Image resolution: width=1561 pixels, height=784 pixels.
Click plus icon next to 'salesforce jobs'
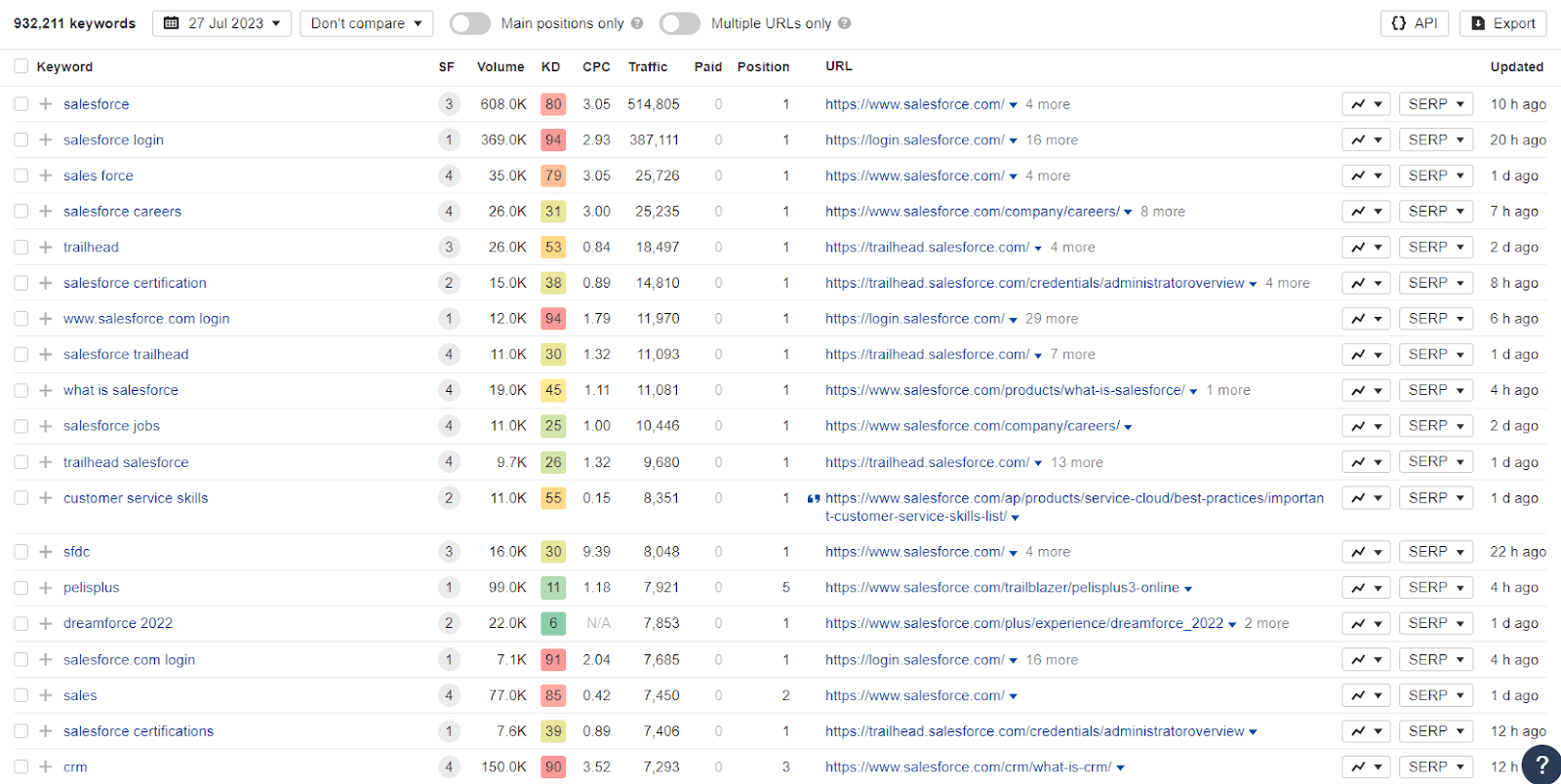pyautogui.click(x=45, y=426)
